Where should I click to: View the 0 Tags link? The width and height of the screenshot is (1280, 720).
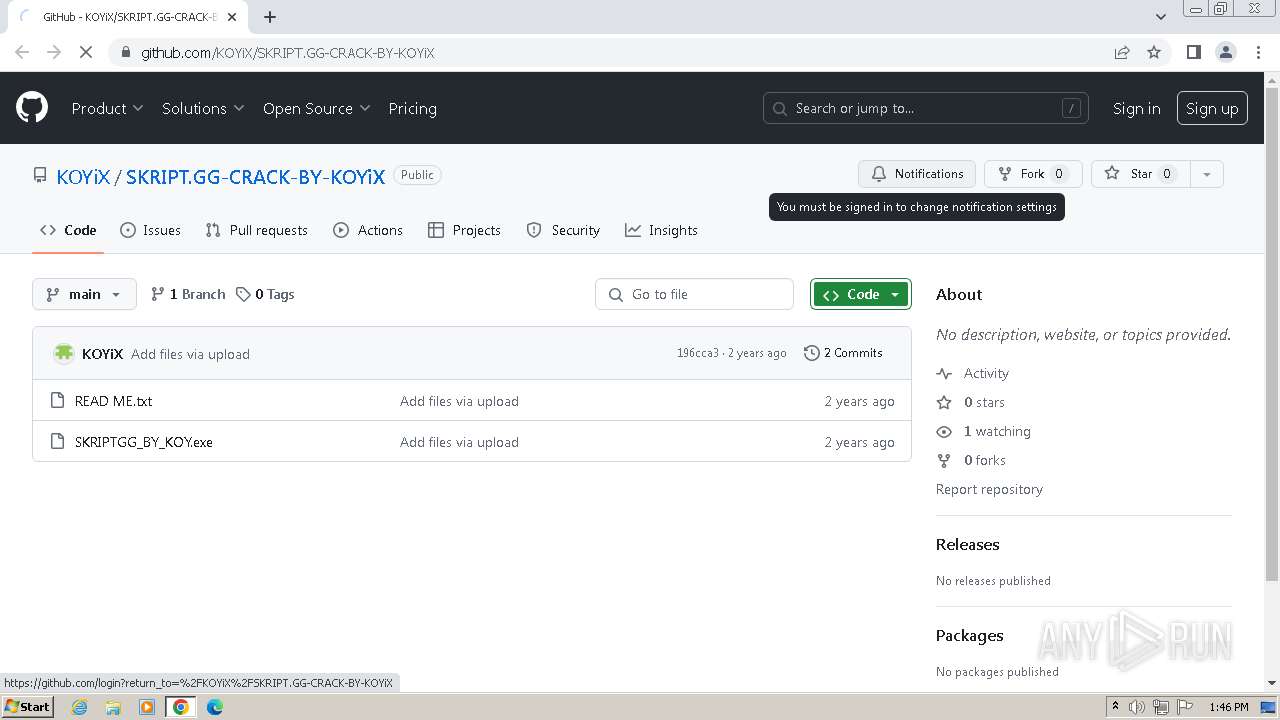265,294
